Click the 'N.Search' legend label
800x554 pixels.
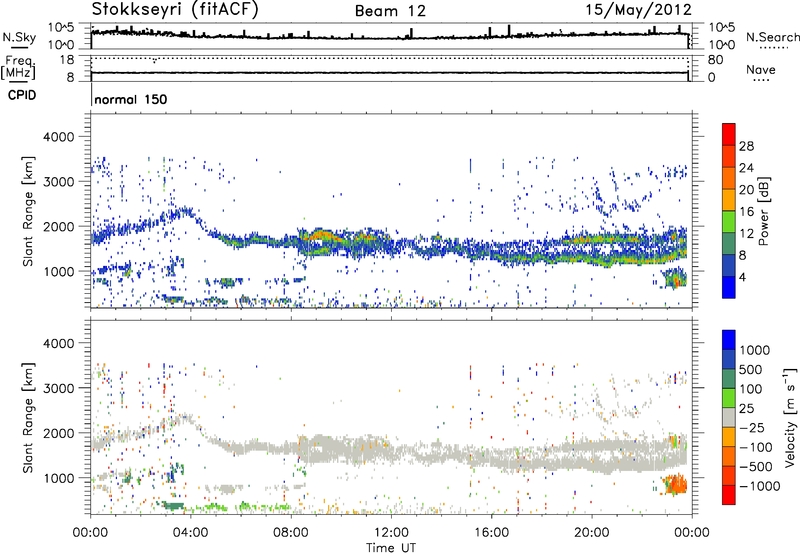(x=772, y=37)
